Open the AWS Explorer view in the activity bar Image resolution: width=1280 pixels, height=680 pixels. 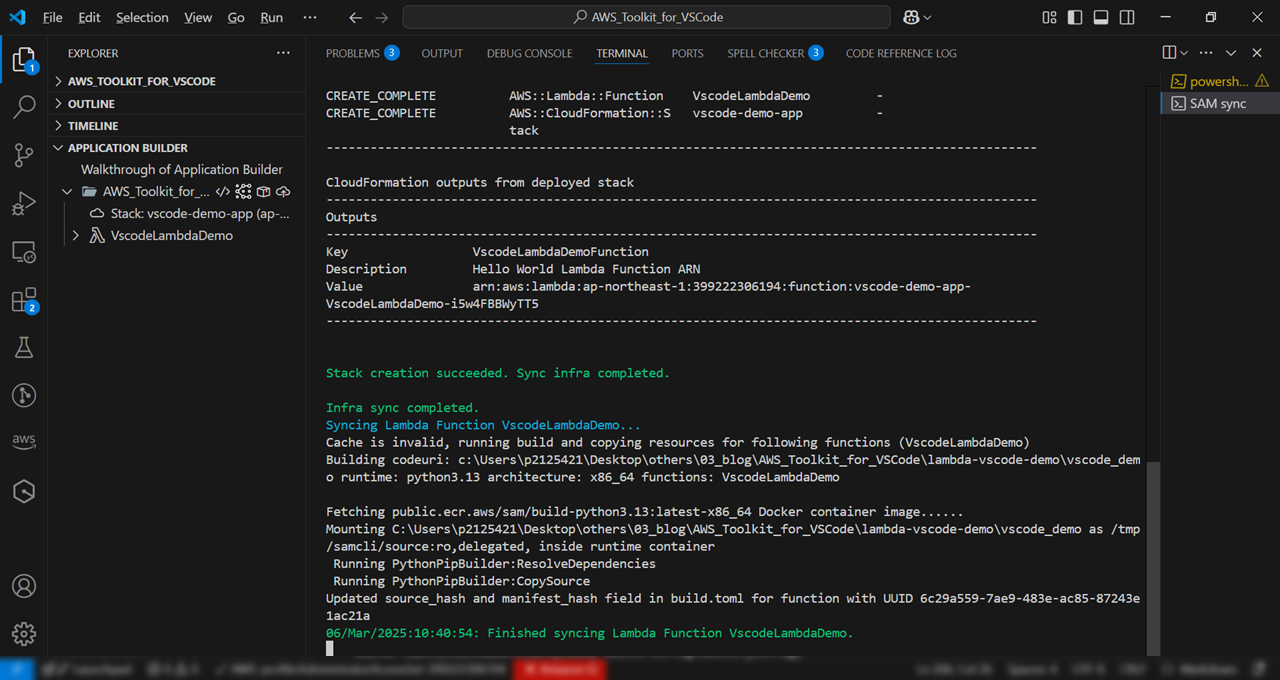click(x=24, y=440)
